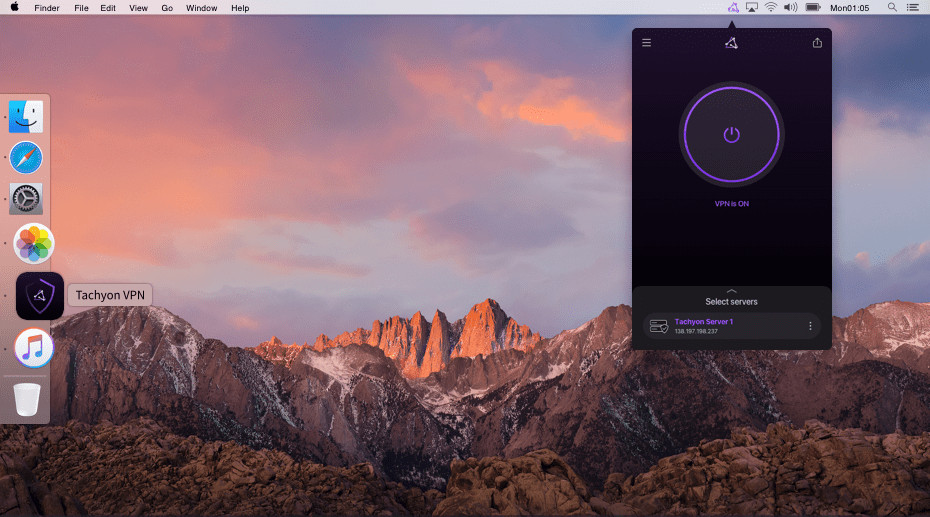The height and width of the screenshot is (517, 930).
Task: Open Photos app from the dock
Action: click(33, 243)
